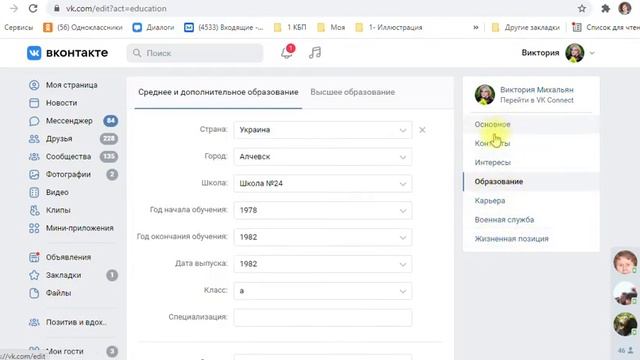Click the Video sidebar icon

pos(34,192)
